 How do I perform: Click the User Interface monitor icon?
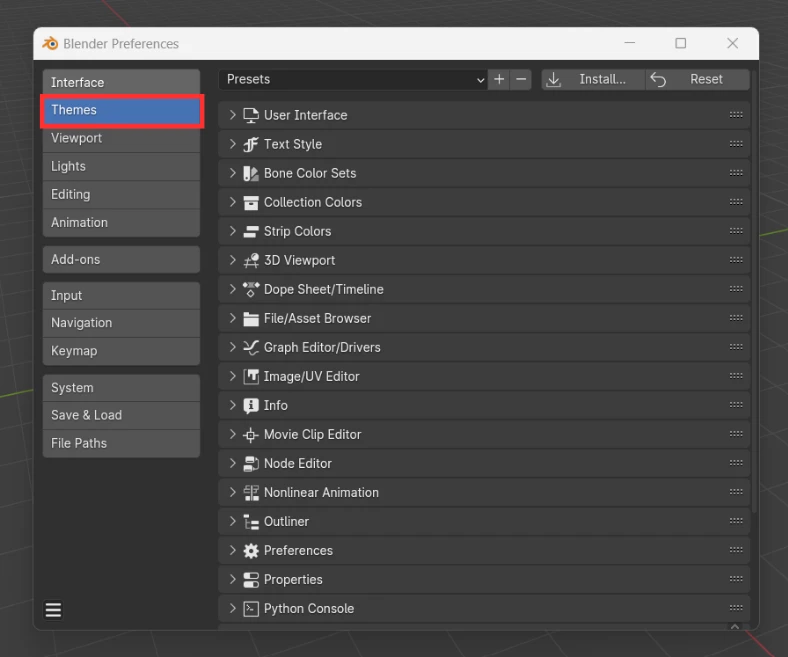pyautogui.click(x=251, y=115)
